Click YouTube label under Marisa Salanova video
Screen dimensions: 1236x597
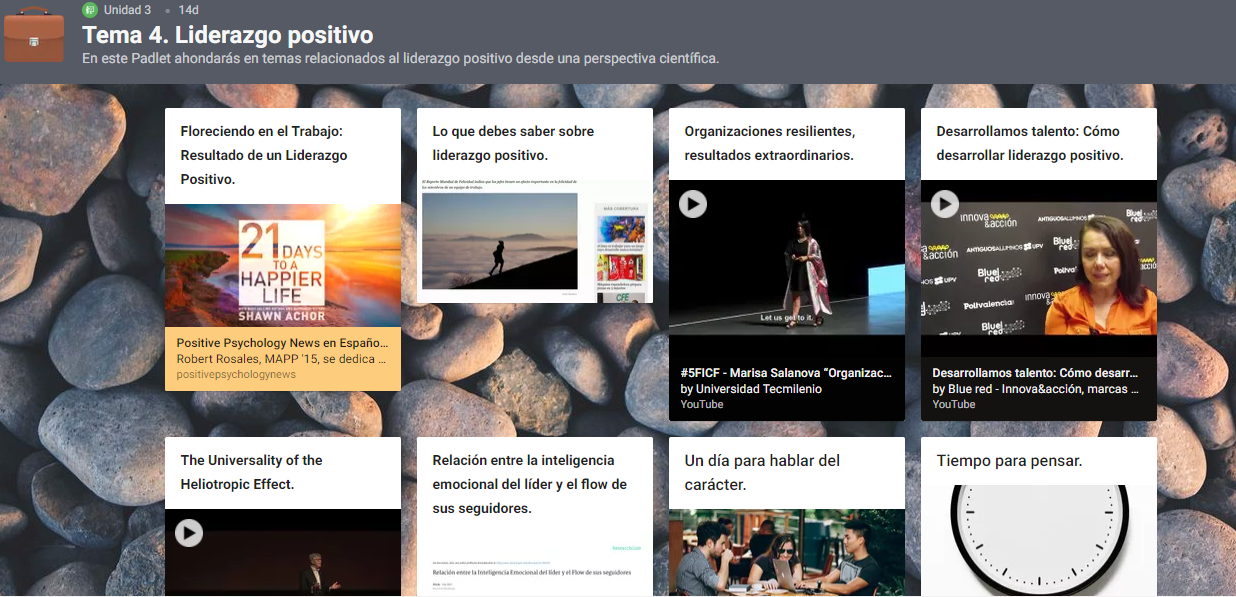tap(702, 404)
